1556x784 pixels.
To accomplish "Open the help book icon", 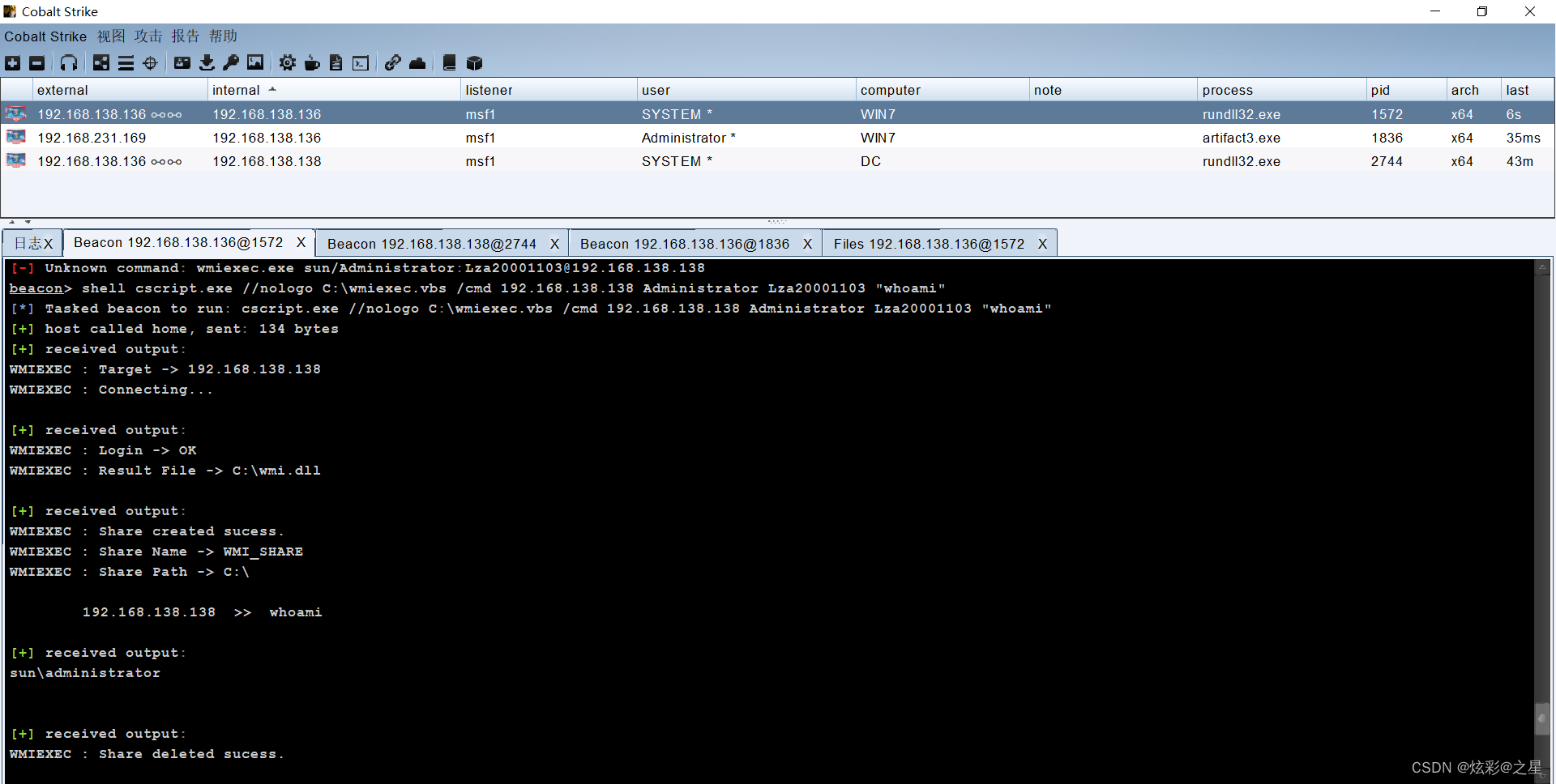I will pyautogui.click(x=450, y=63).
